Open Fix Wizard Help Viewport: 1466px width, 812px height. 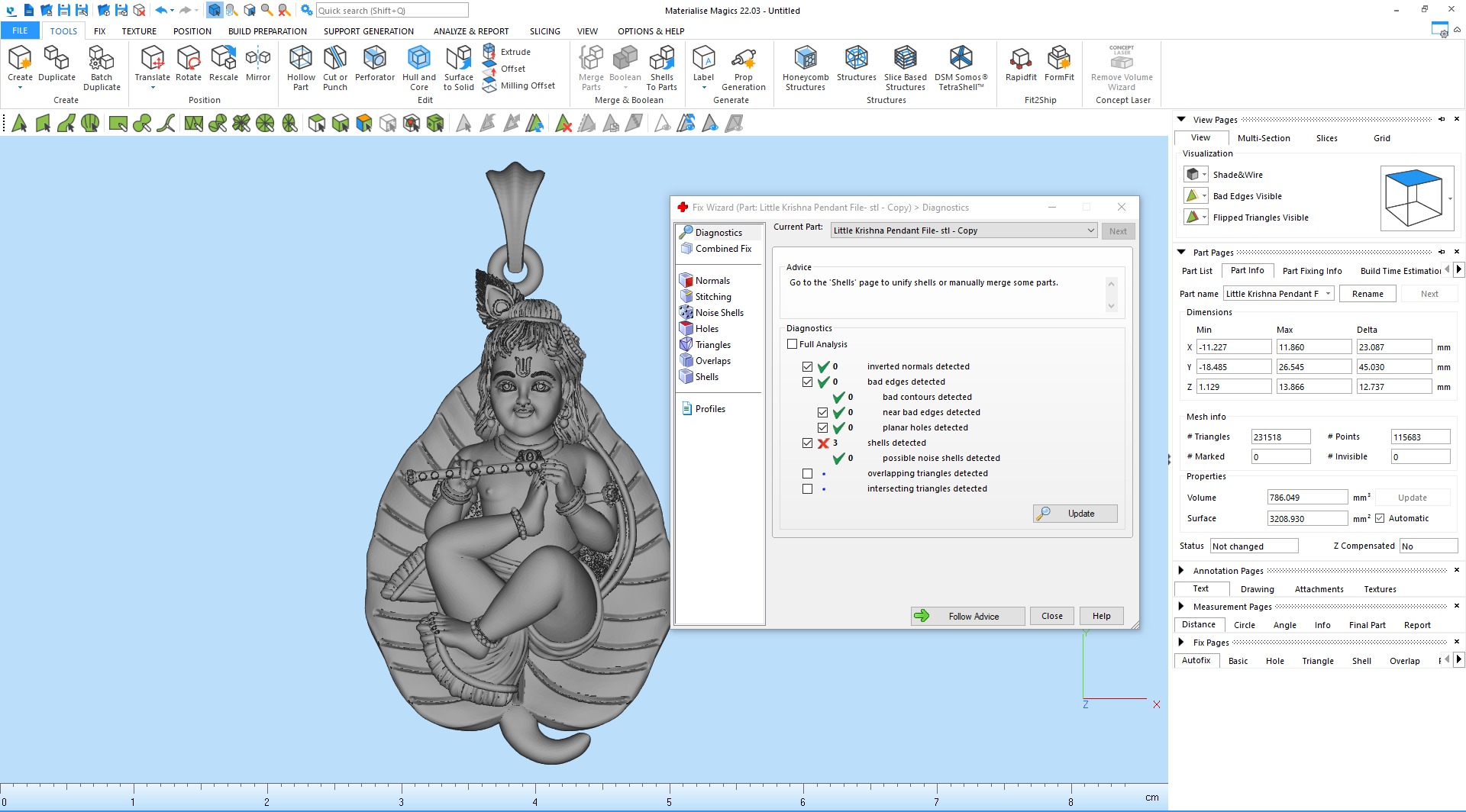1101,616
